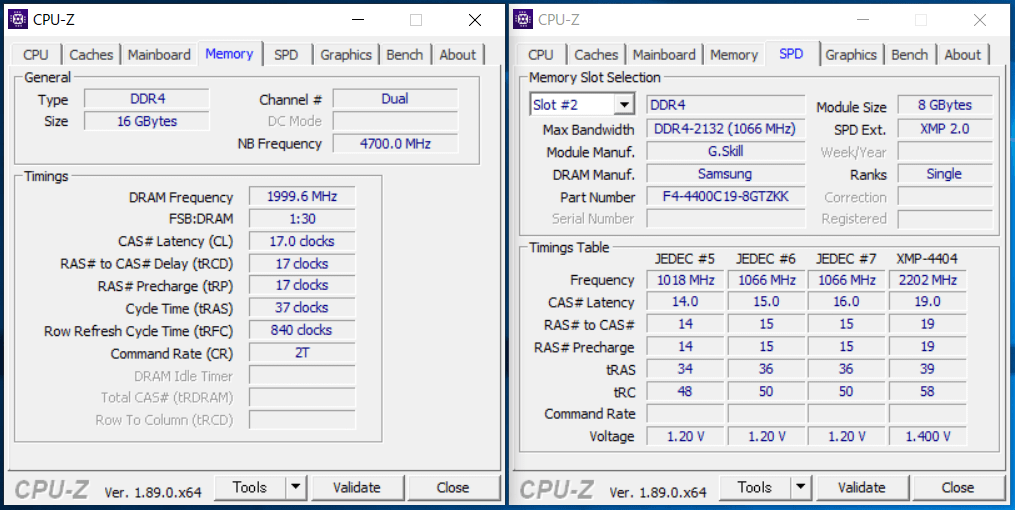Open the Caches tab in left window
This screenshot has width=1015, height=510.
[91, 55]
